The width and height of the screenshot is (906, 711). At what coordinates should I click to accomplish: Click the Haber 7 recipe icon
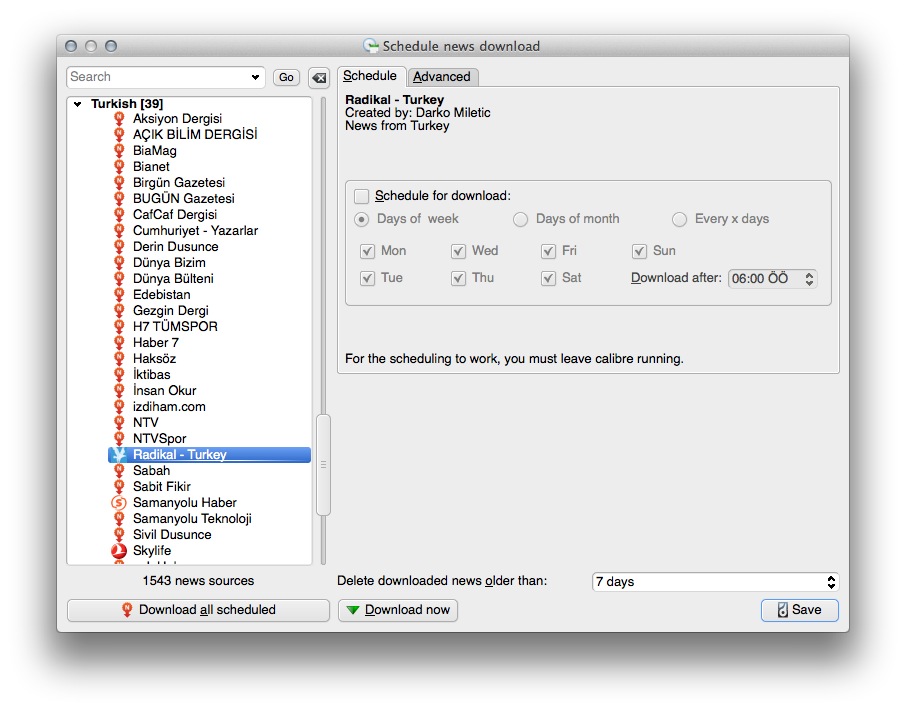point(119,343)
